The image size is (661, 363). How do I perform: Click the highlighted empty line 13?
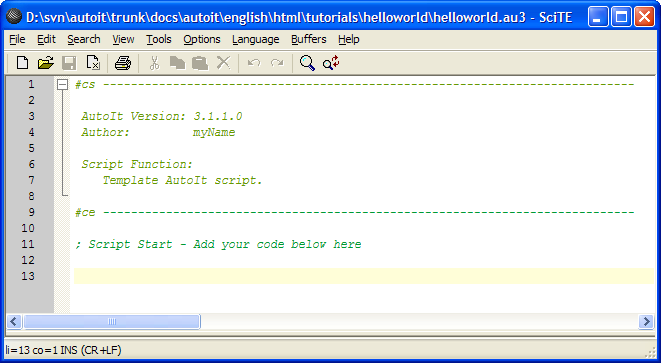[364, 276]
